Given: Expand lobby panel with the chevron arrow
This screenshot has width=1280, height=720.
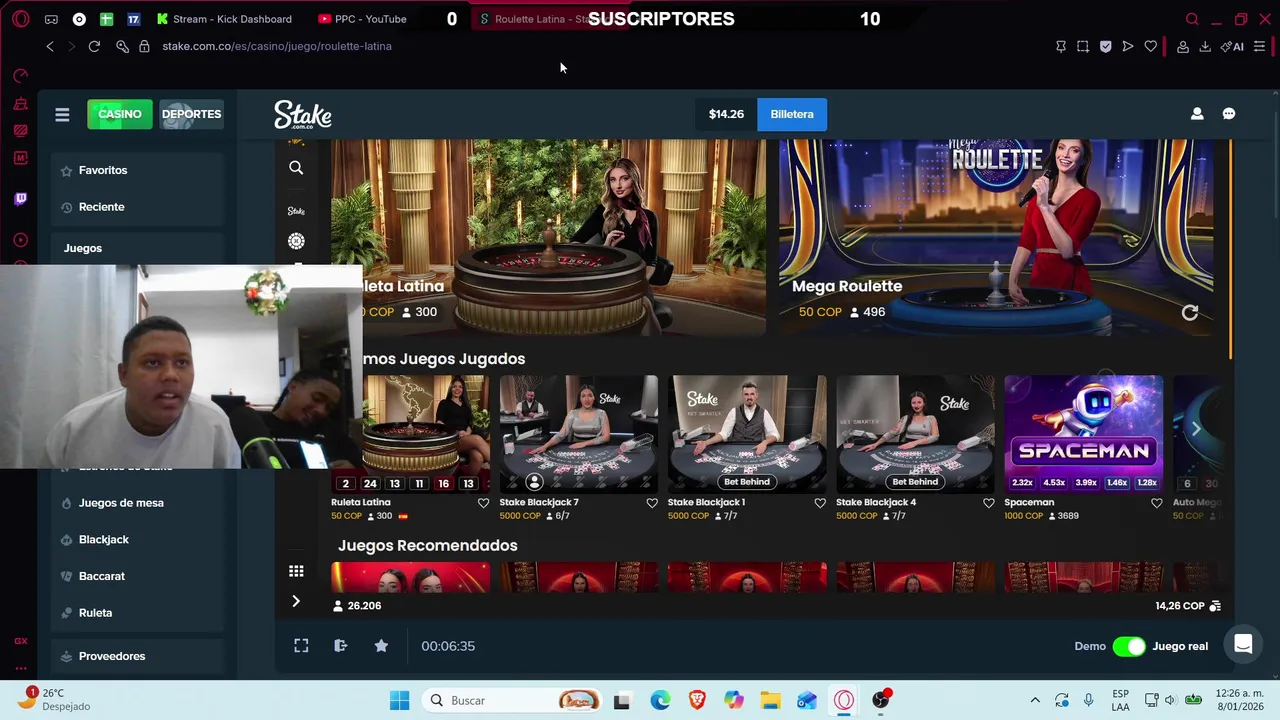Looking at the screenshot, I should [296, 601].
